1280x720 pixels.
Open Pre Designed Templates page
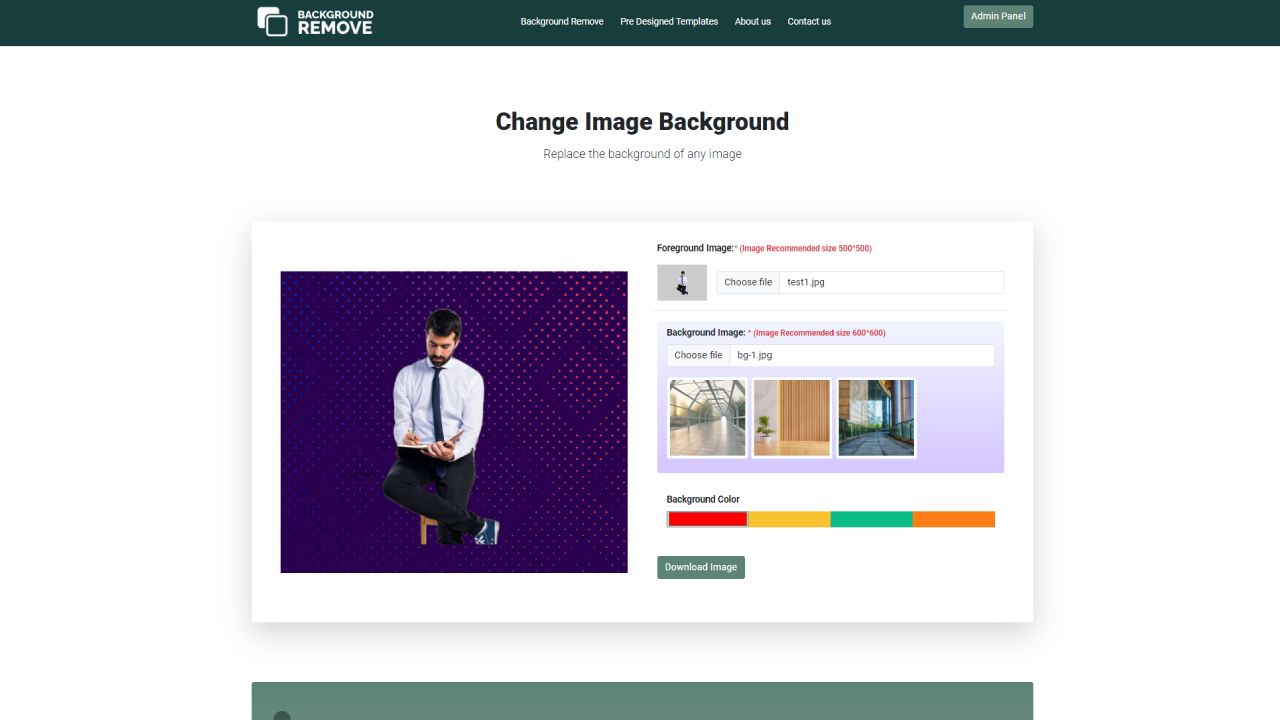669,21
